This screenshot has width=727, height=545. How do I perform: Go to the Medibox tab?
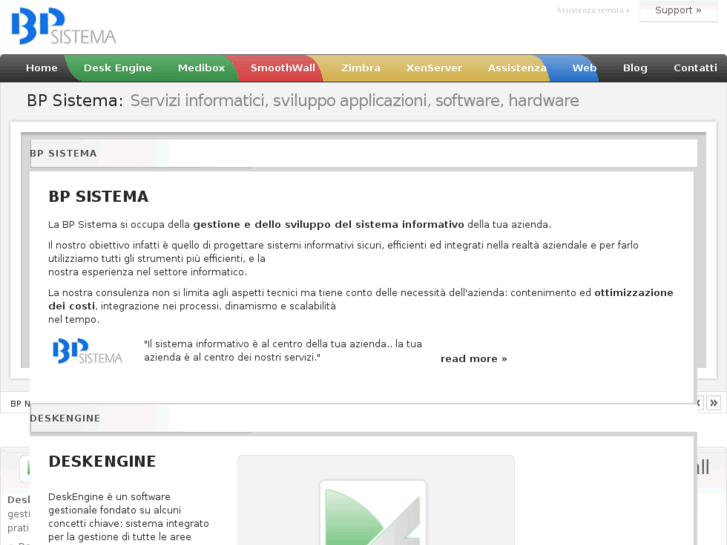click(x=201, y=68)
